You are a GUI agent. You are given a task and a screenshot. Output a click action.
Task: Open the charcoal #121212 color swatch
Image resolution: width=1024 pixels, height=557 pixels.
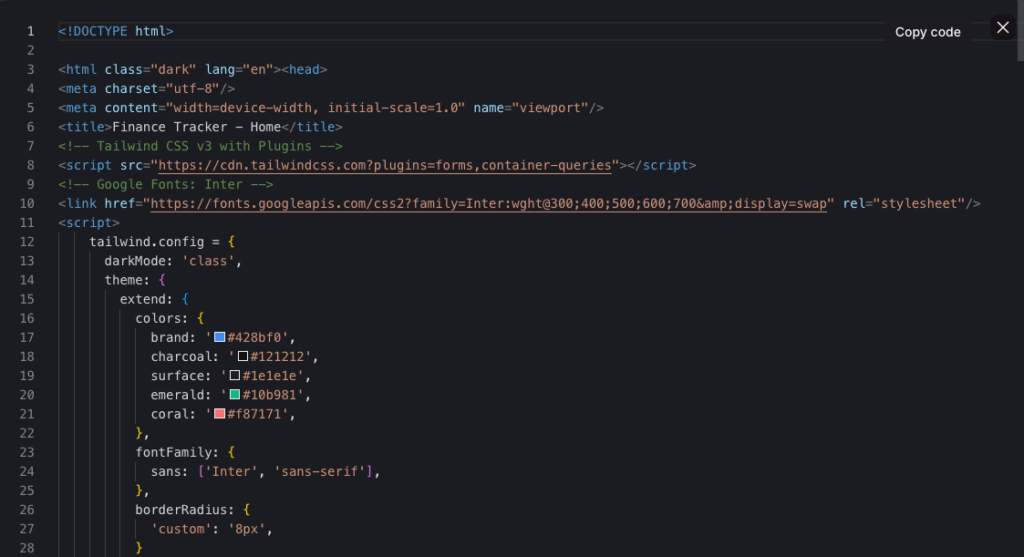242,356
